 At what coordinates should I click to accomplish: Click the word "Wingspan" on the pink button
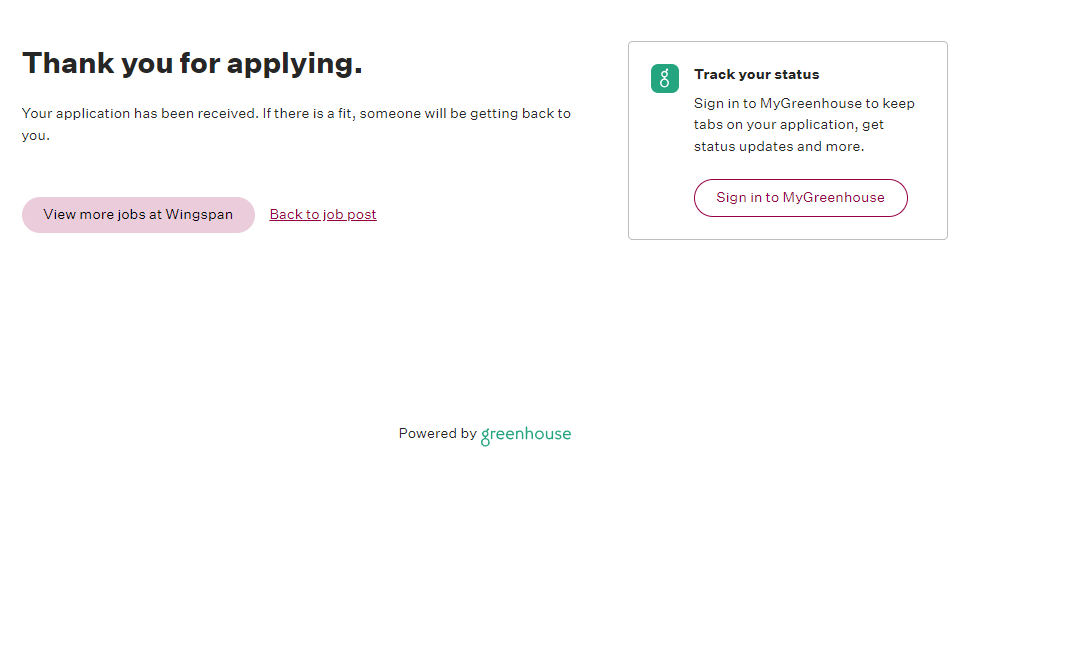(199, 215)
